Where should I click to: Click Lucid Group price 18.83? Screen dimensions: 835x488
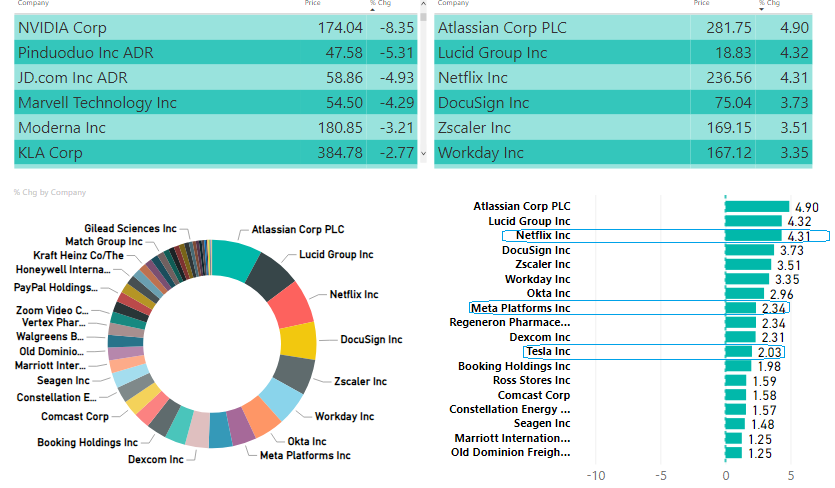[733, 53]
